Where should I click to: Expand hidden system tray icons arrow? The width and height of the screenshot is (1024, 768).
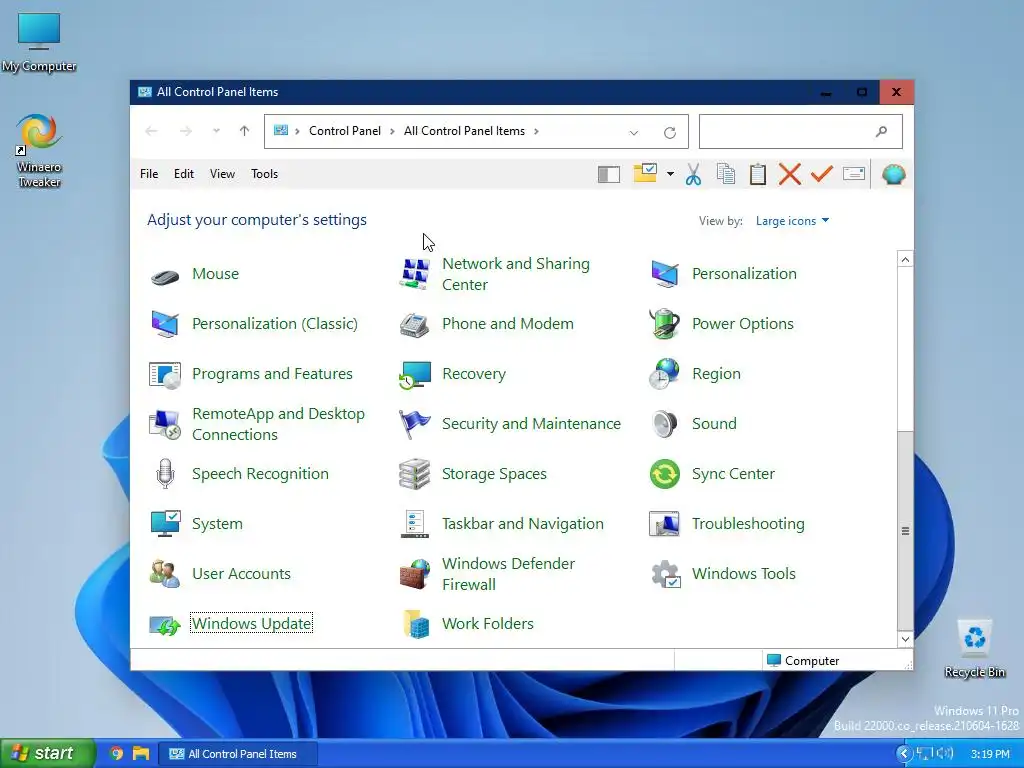[904, 754]
